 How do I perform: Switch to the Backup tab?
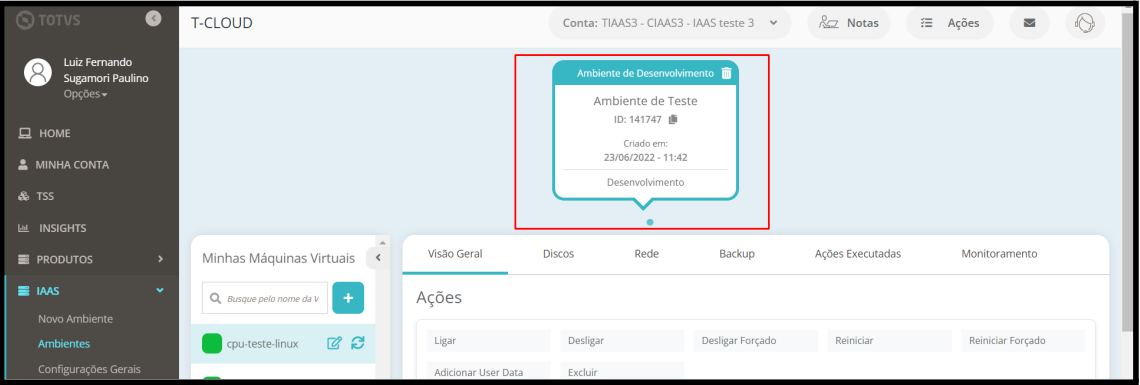736,254
